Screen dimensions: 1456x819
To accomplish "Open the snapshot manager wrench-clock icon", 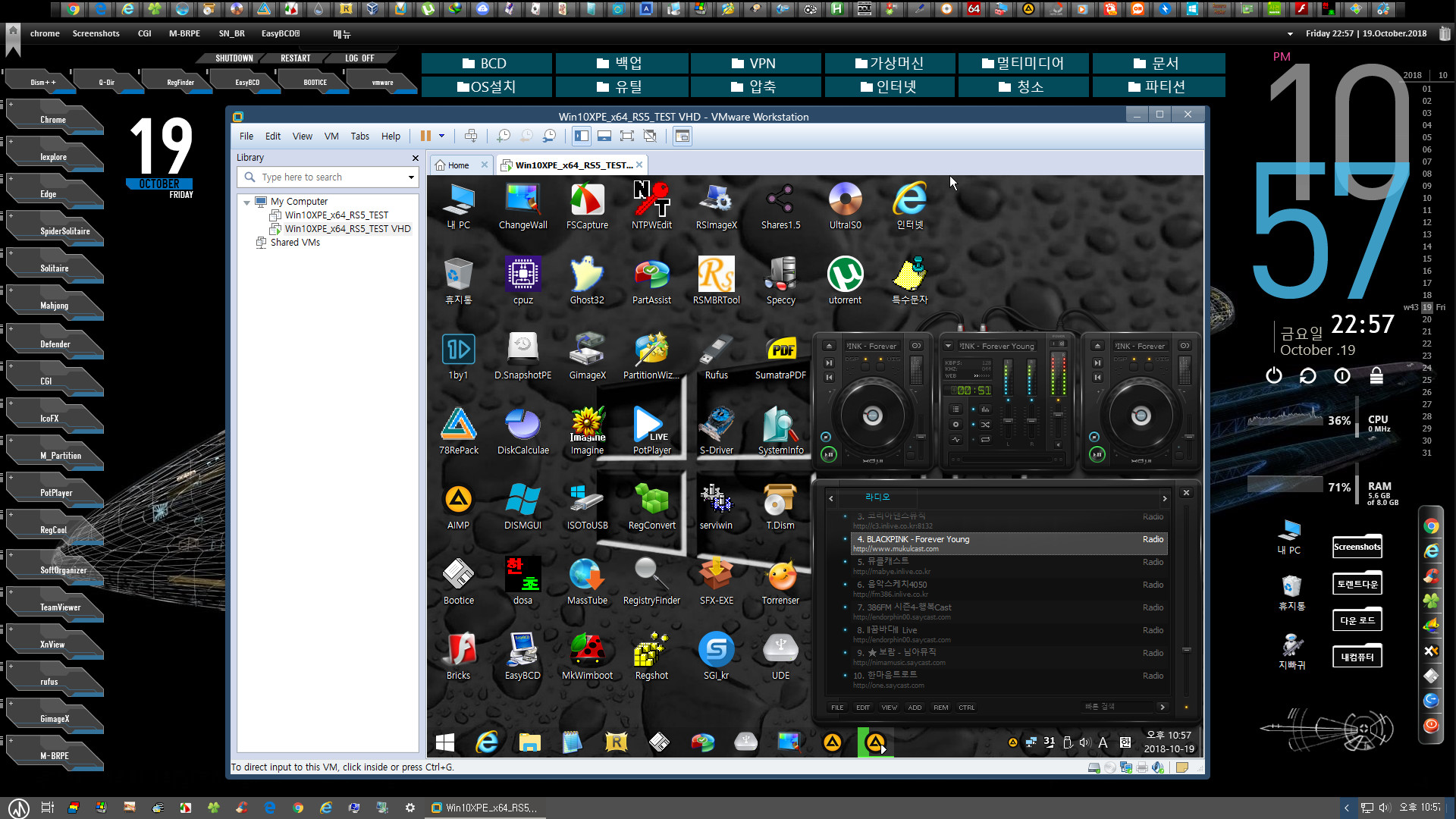I will (549, 136).
